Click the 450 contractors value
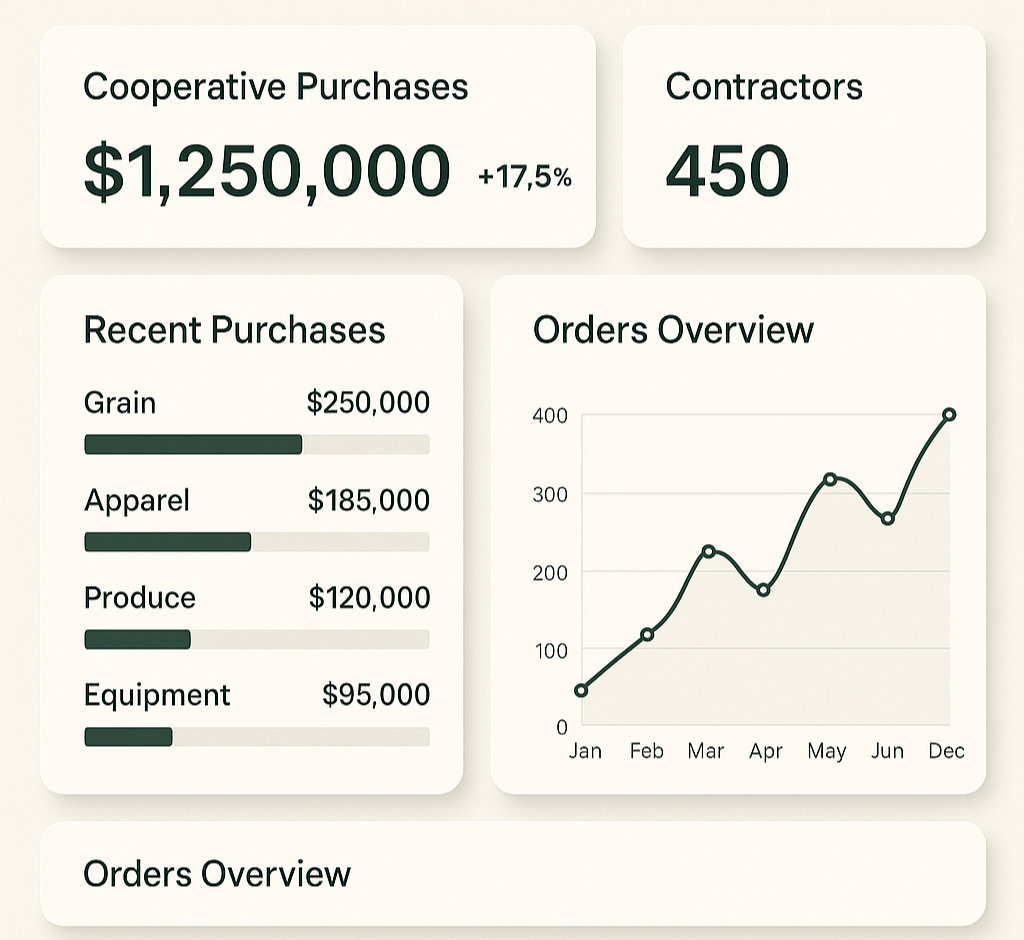This screenshot has height=940, width=1024. point(727,170)
